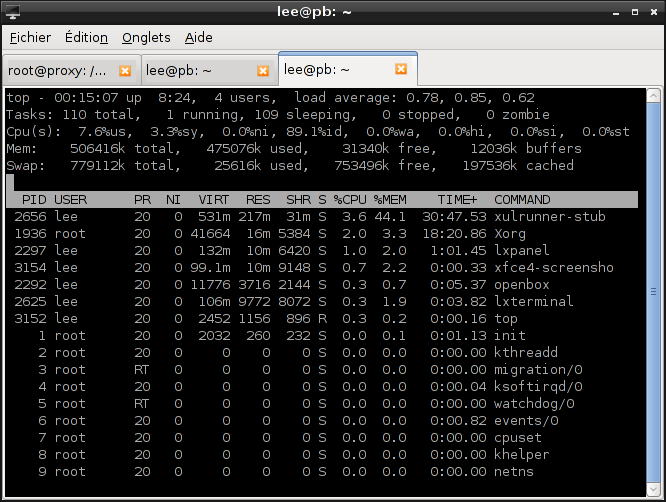Switch to the middle lee@pb tab
This screenshot has height=502, width=666.
point(196,71)
